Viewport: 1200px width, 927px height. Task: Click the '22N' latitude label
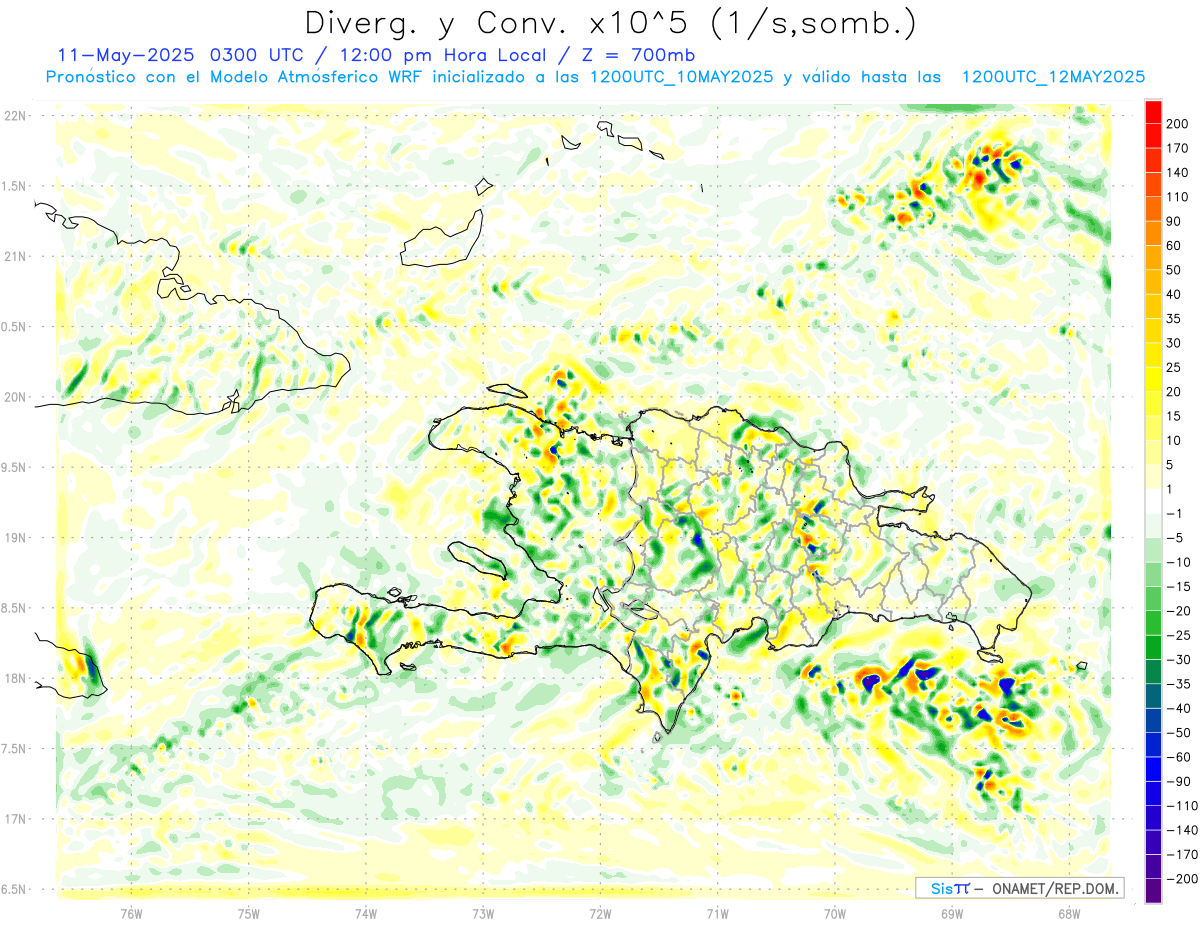16,115
